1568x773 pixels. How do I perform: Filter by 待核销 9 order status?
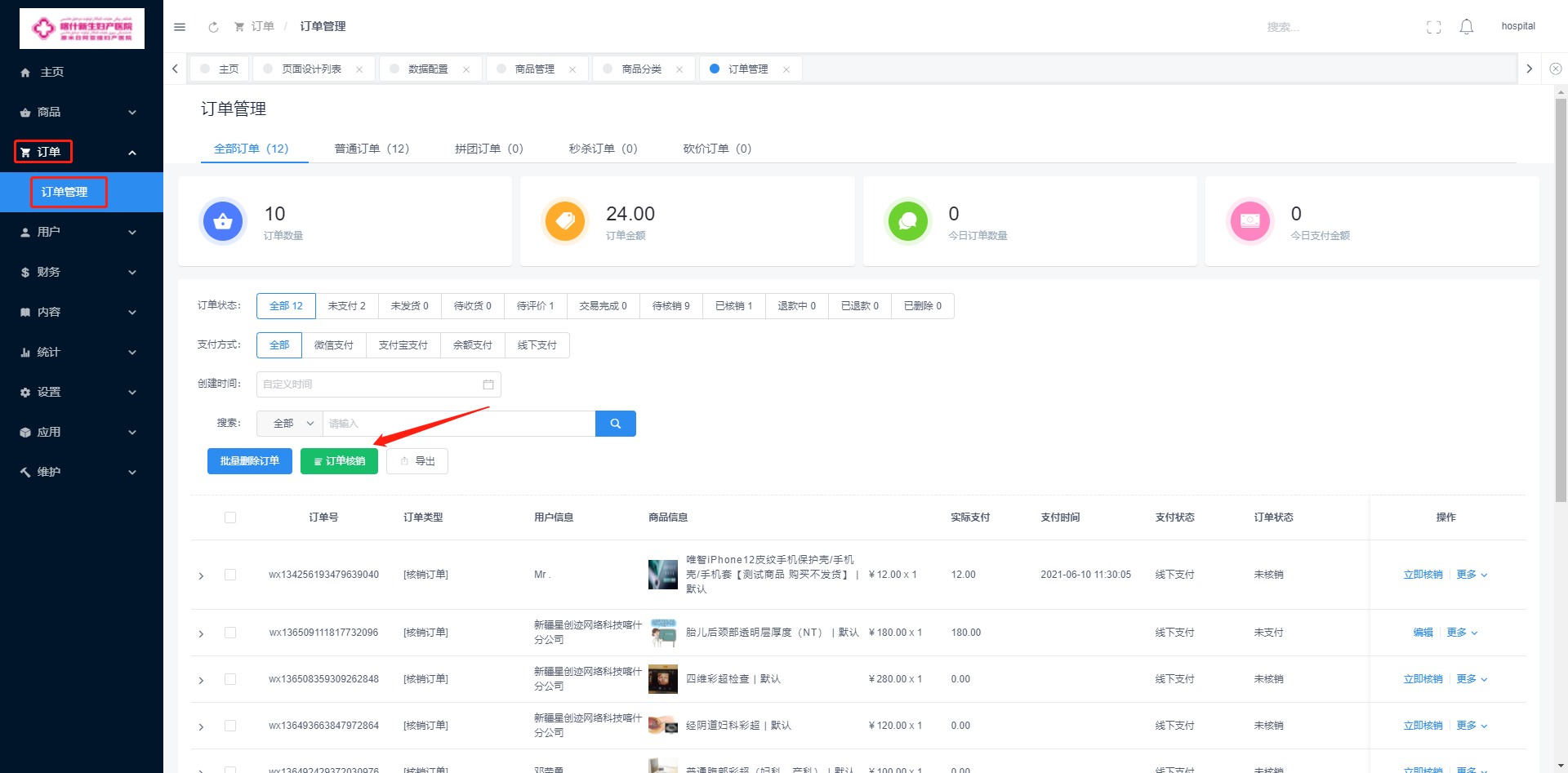[x=671, y=306]
